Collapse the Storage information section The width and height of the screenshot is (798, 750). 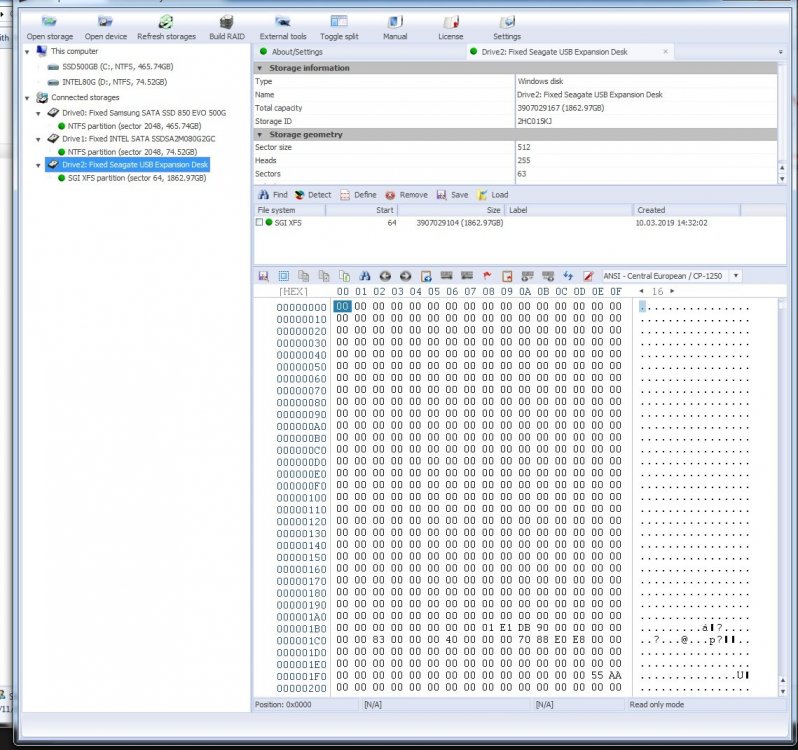pos(260,68)
